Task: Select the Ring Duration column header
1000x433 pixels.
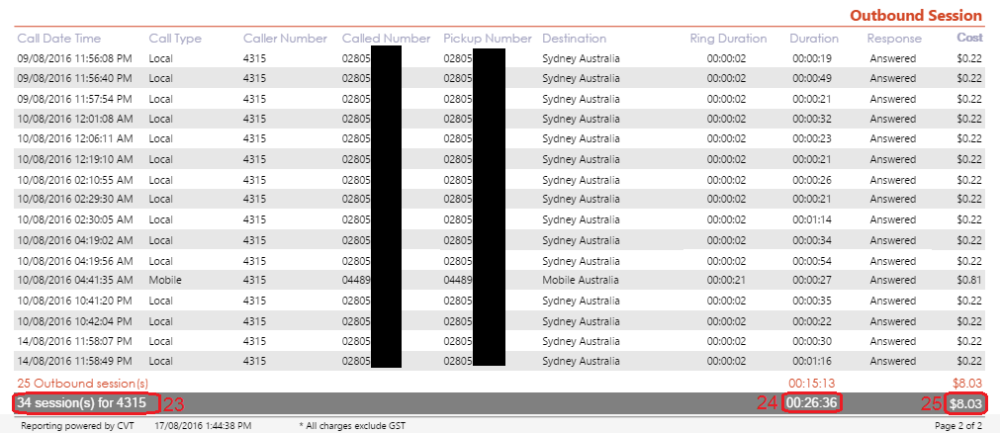Action: click(728, 38)
